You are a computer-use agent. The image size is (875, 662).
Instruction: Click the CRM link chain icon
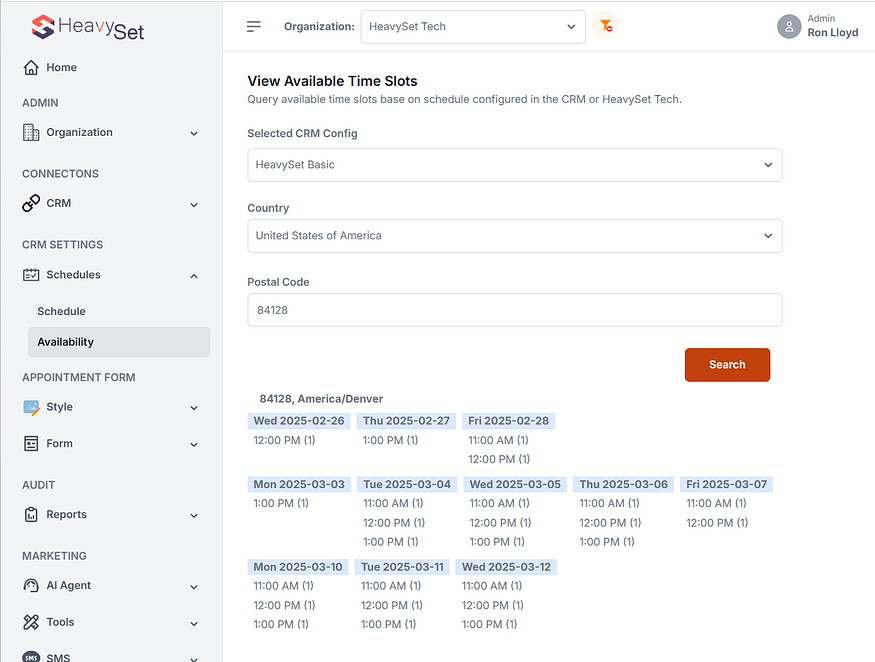[31, 203]
